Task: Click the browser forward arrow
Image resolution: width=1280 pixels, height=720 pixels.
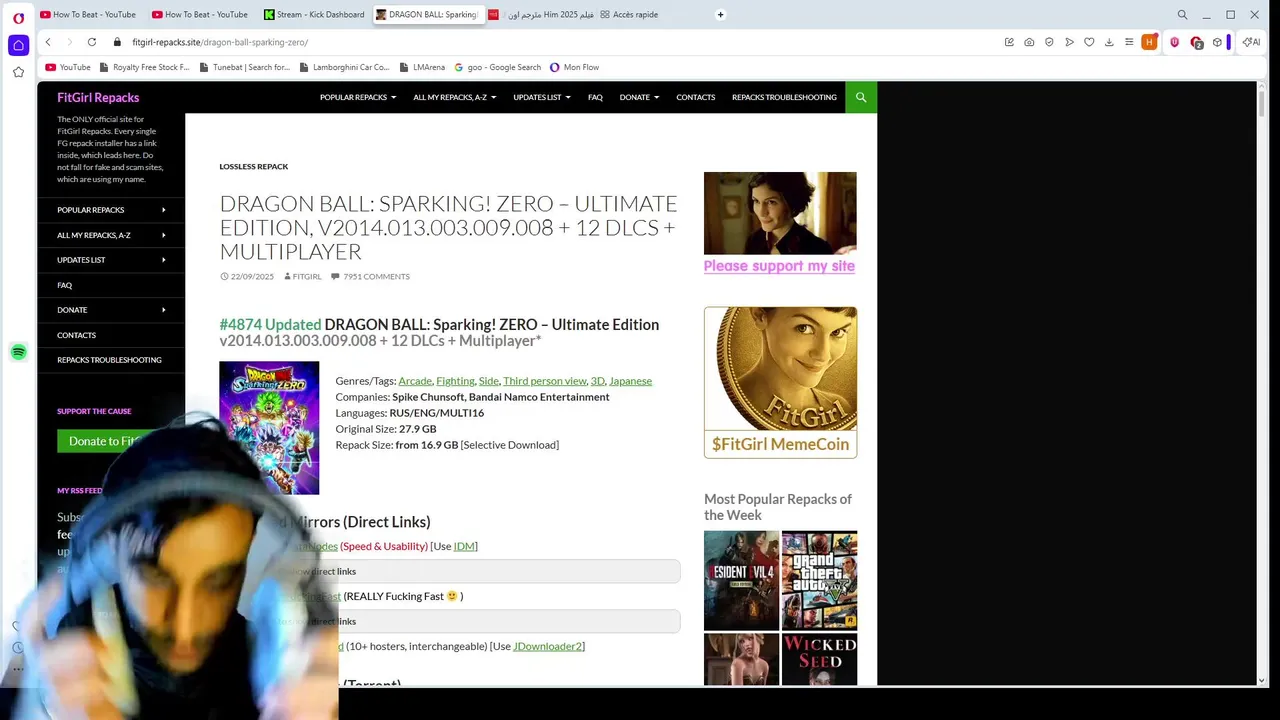Action: (69, 42)
